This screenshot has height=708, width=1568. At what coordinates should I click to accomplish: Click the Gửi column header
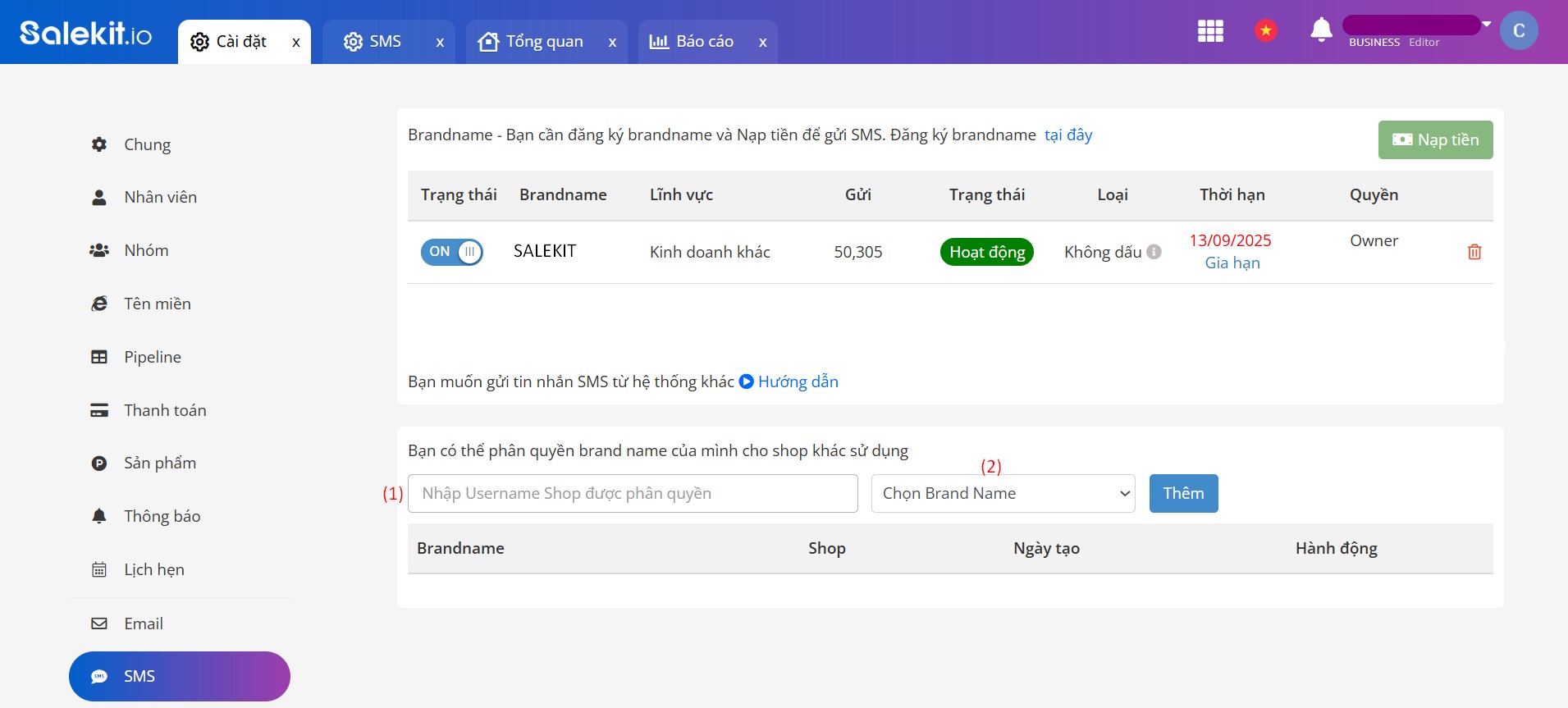858,194
